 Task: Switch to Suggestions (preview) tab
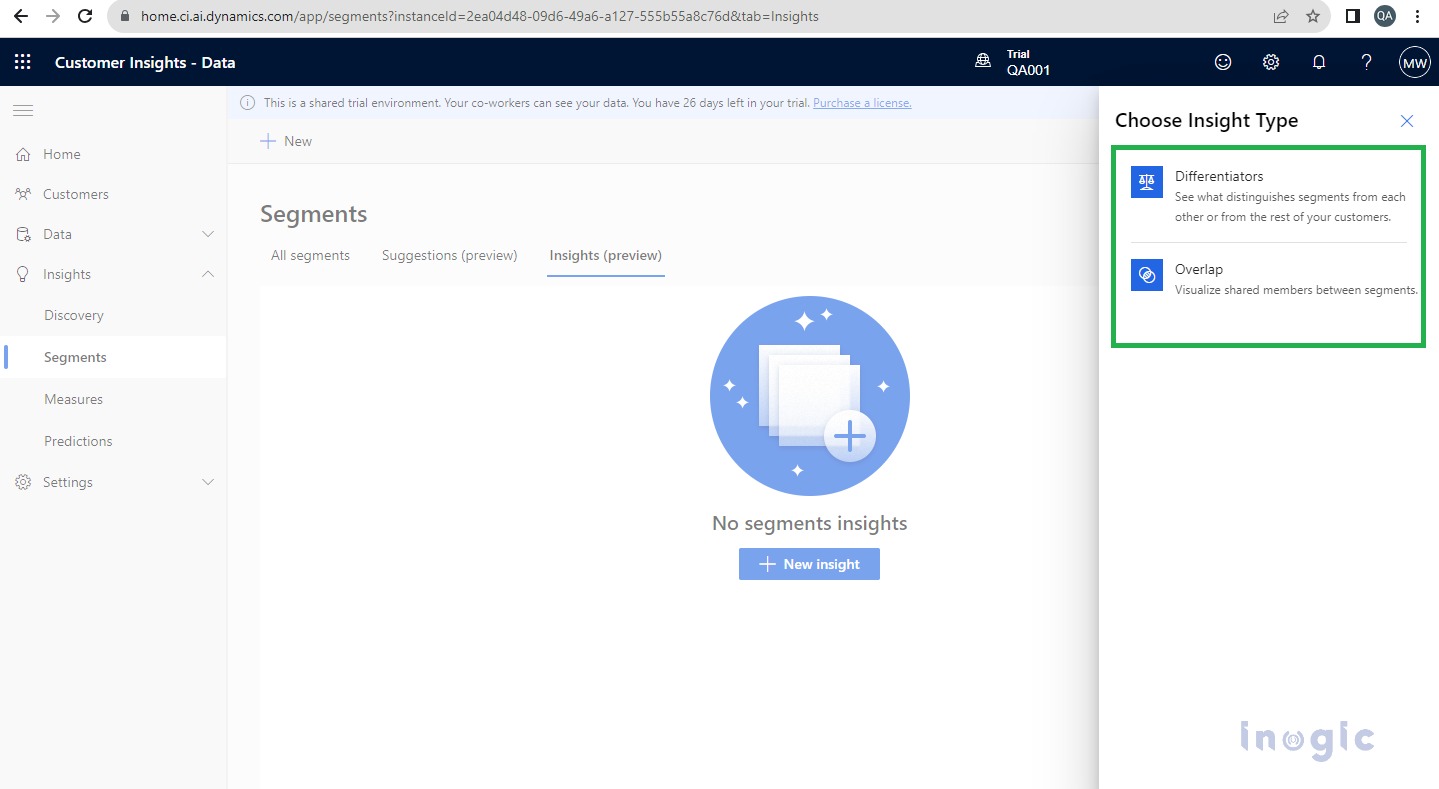point(450,255)
